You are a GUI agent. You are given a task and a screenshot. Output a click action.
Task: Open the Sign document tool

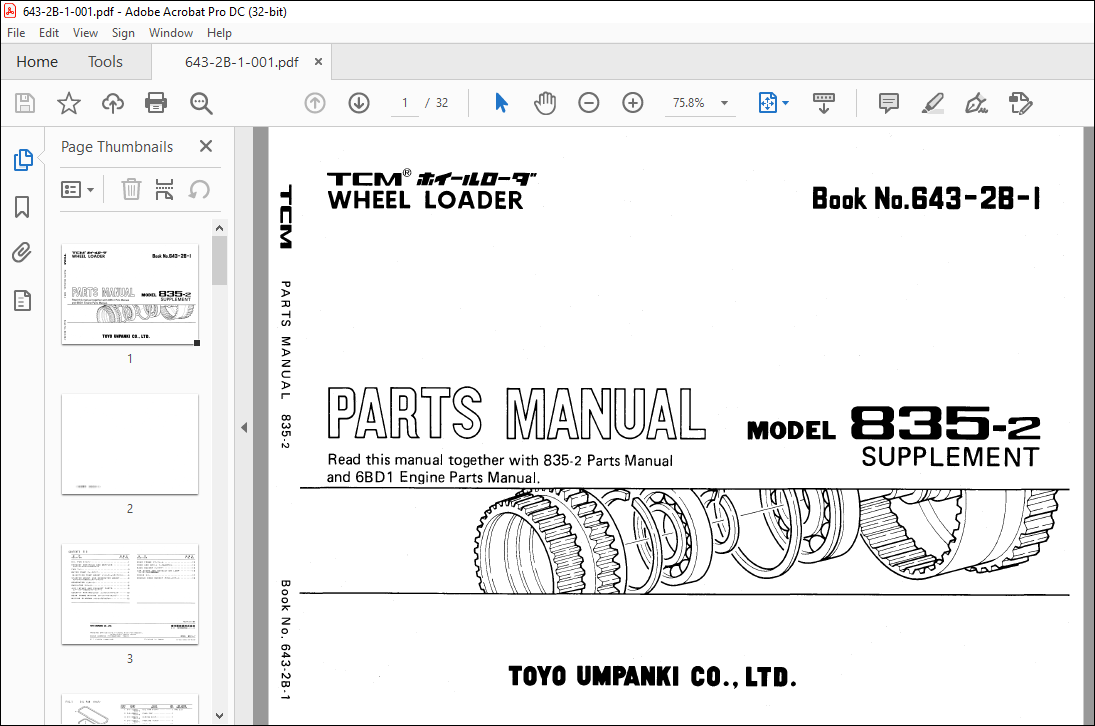(976, 103)
